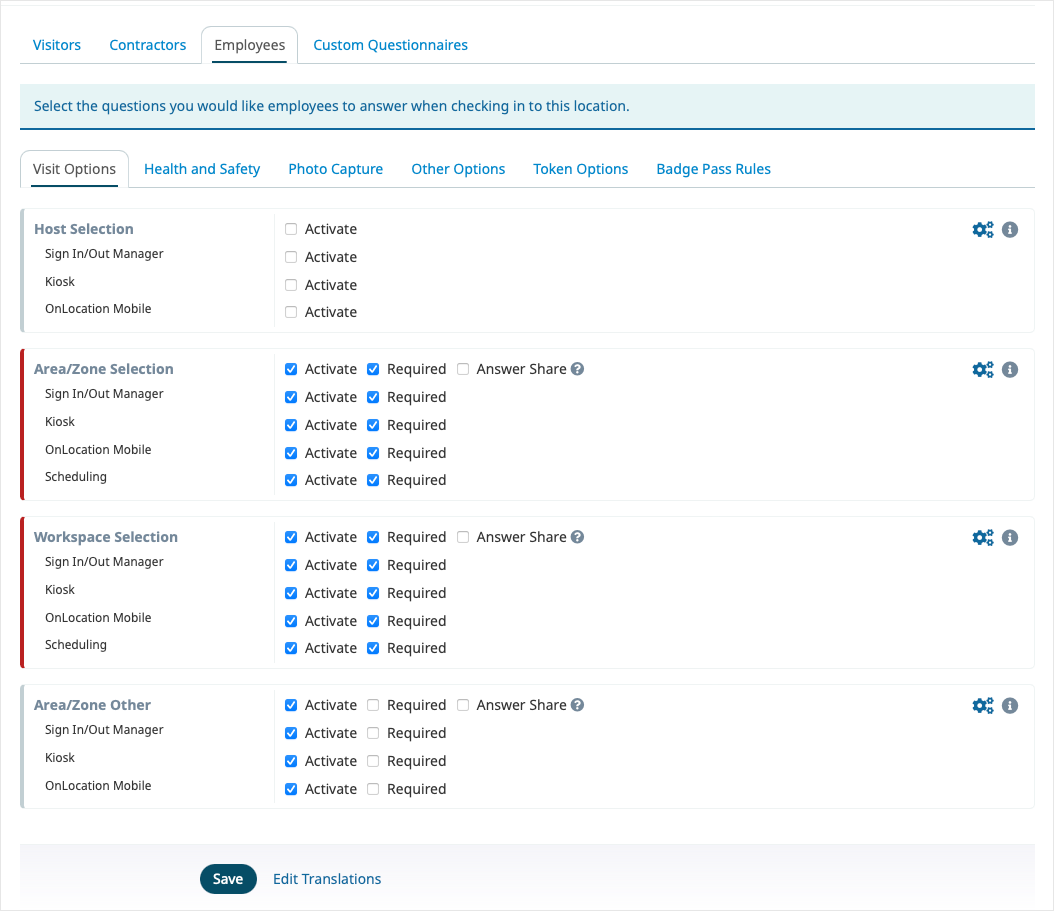Open Area/Zone Selection settings gears icon
This screenshot has width=1054, height=911.
[x=983, y=370]
